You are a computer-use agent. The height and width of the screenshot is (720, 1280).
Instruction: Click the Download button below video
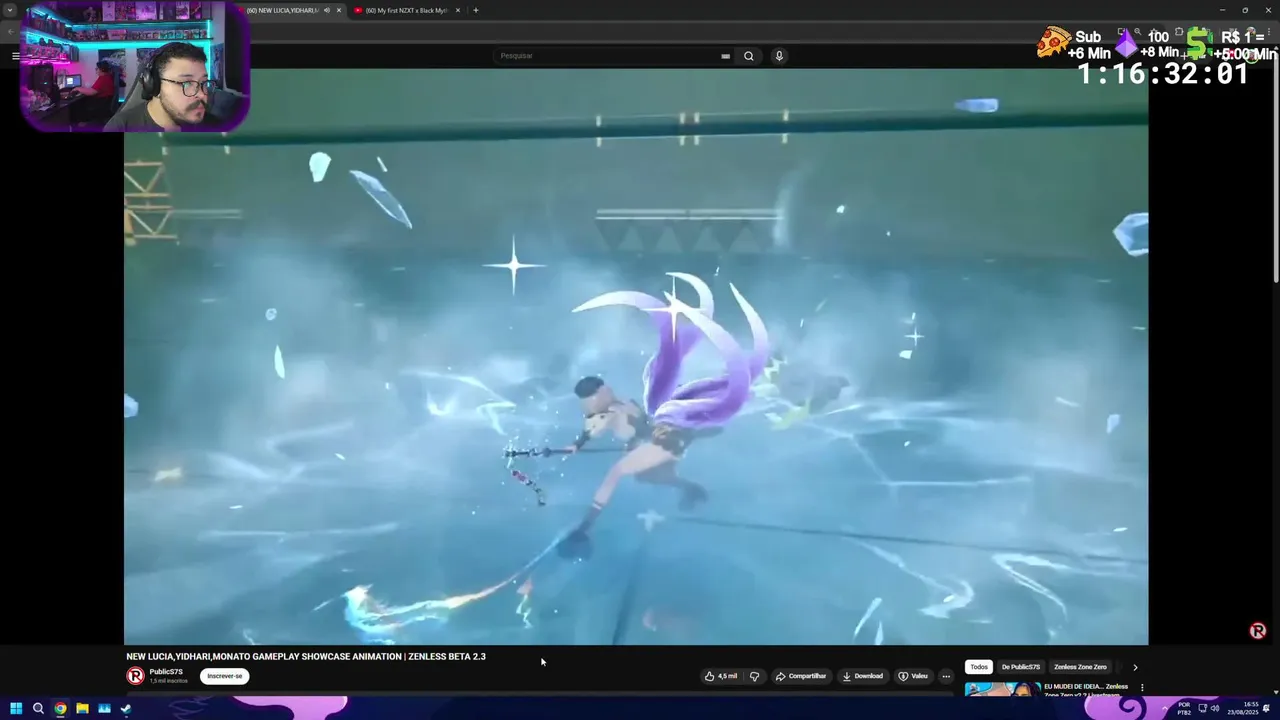click(x=862, y=676)
